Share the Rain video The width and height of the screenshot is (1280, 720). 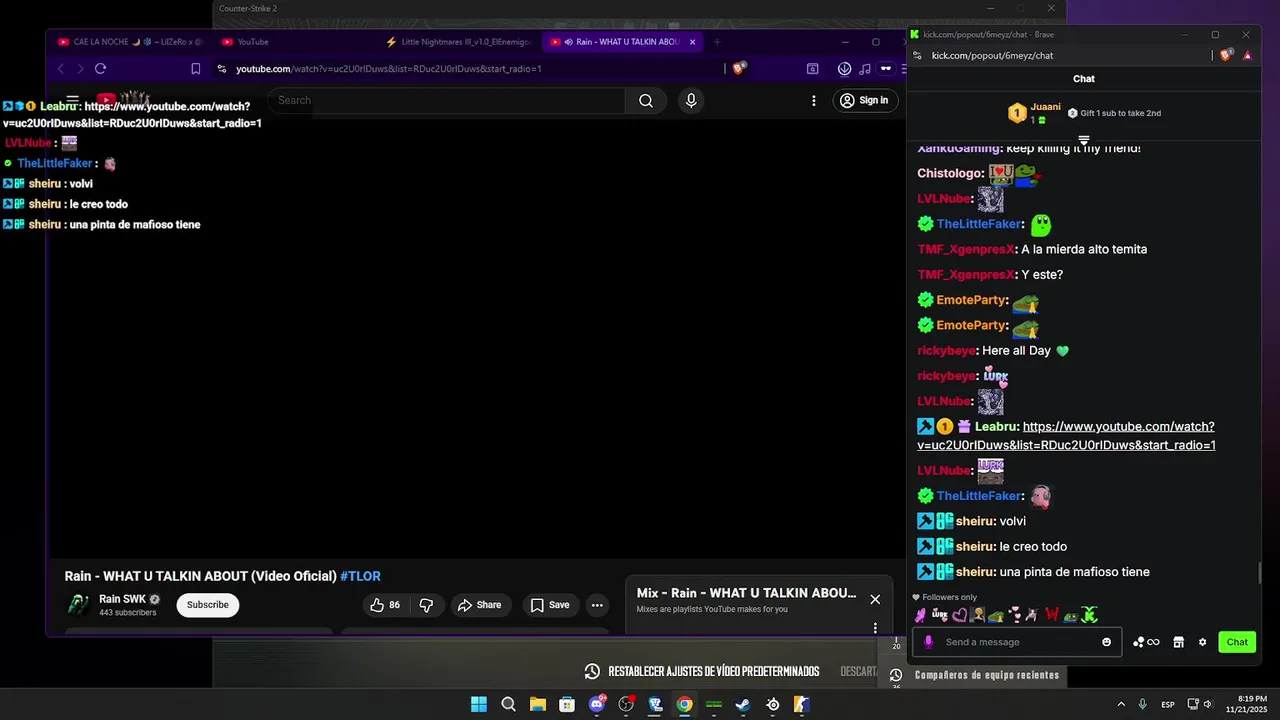(479, 605)
